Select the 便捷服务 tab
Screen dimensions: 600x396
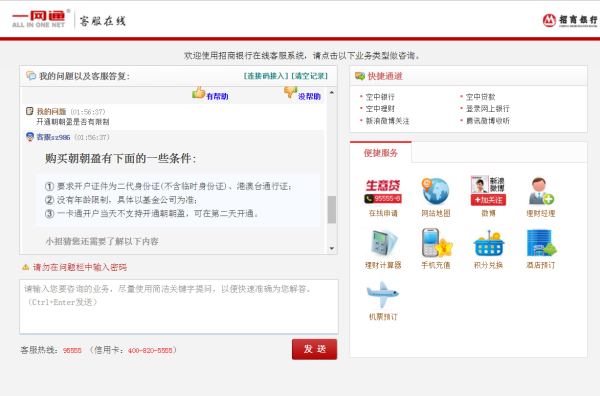coord(381,153)
